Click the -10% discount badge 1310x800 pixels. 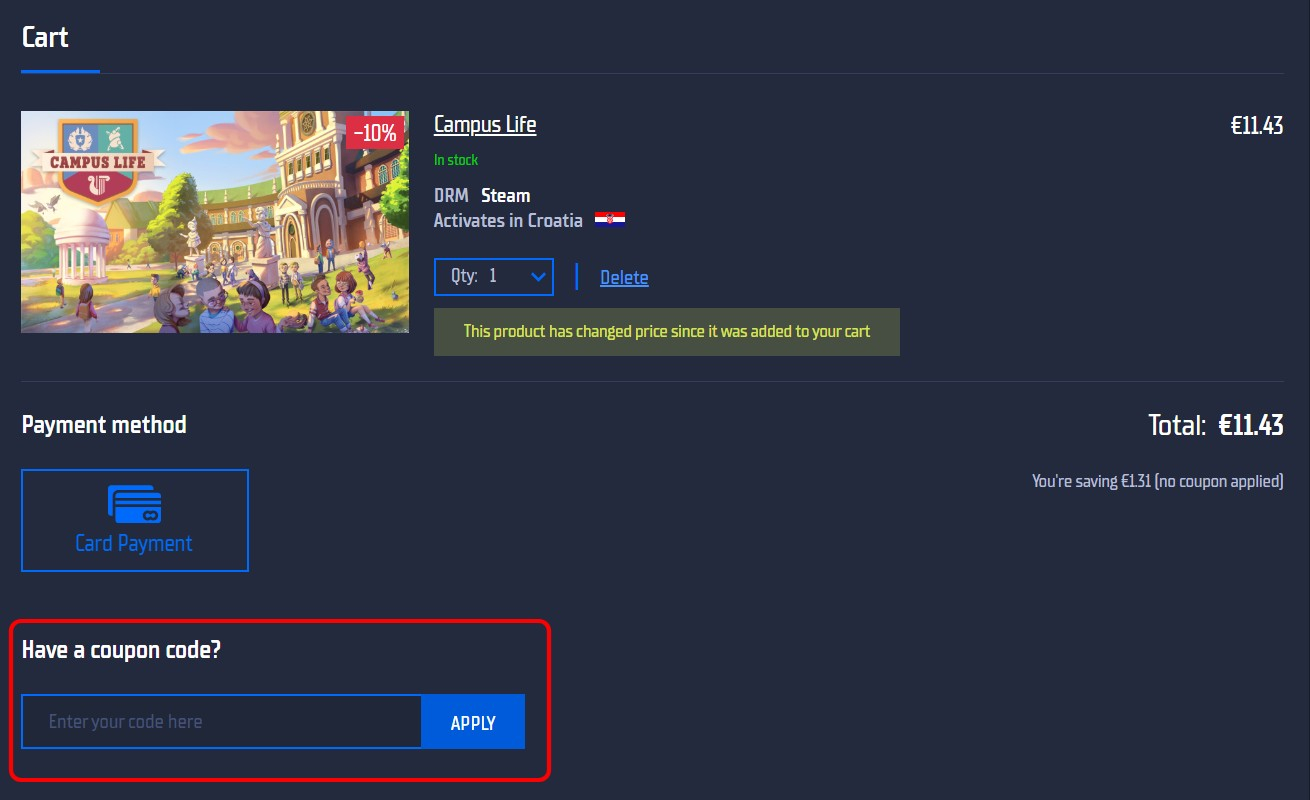coord(375,132)
